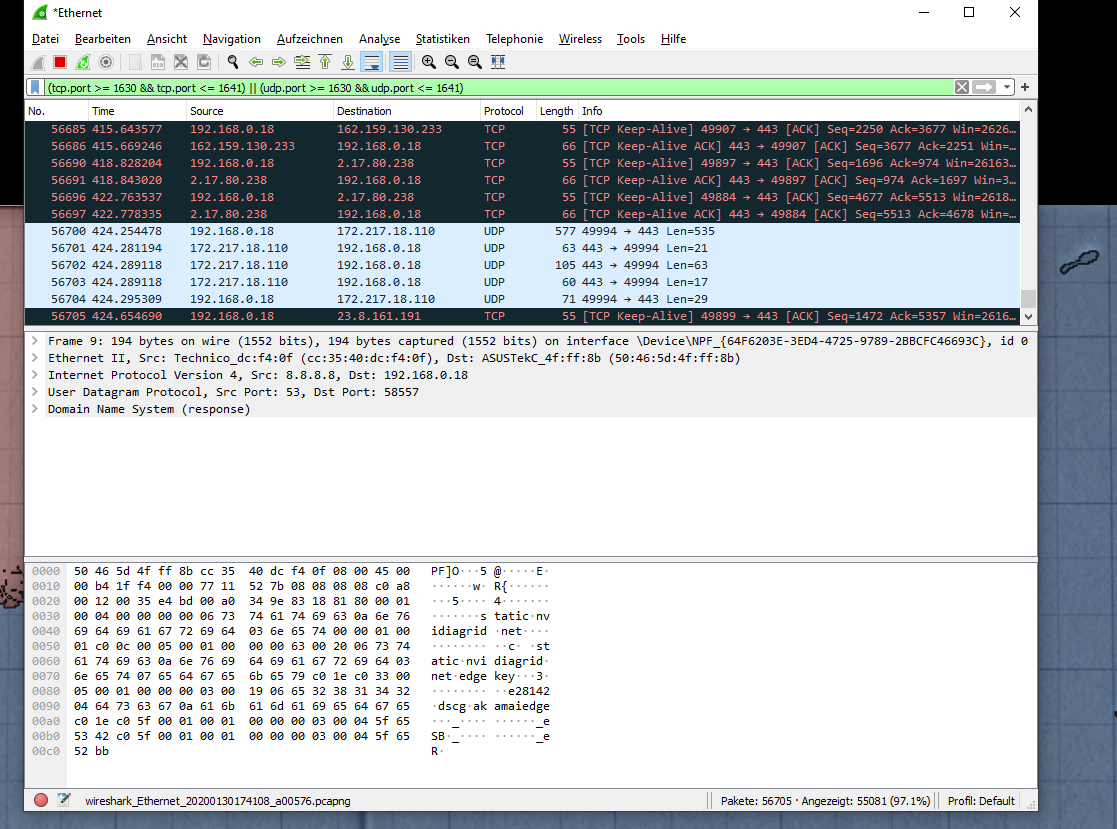Image resolution: width=1117 pixels, height=829 pixels.
Task: Go back to previous packet arrow
Action: pos(256,63)
